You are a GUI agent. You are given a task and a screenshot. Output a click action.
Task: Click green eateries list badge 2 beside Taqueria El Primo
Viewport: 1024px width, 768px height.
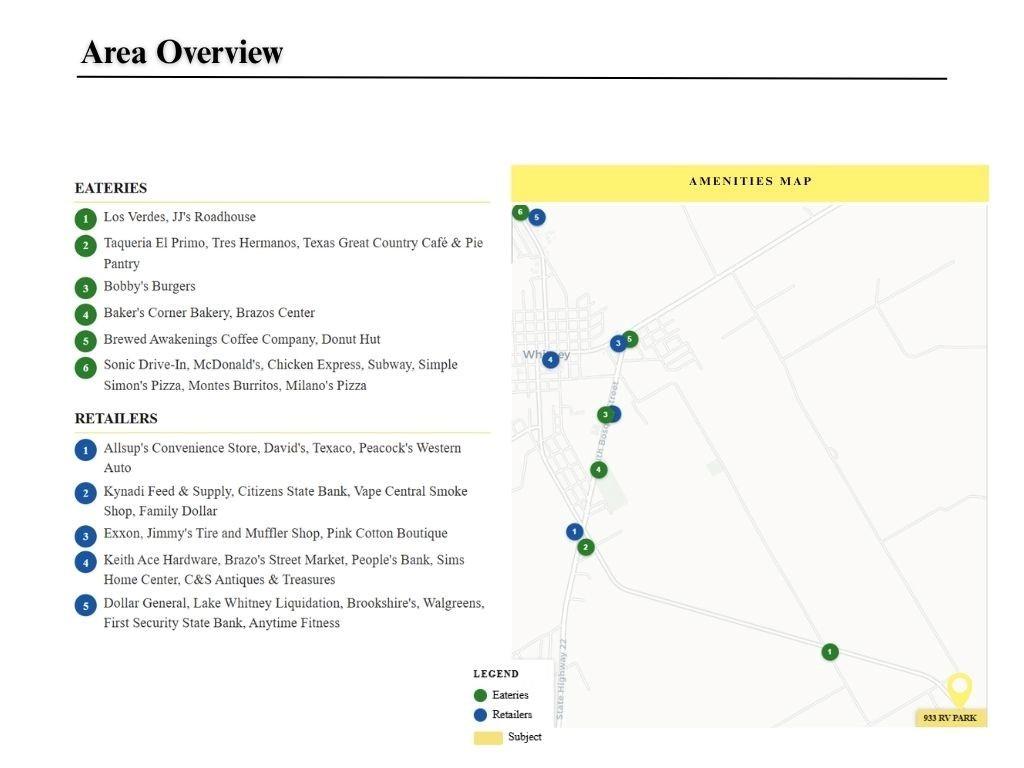click(x=86, y=246)
